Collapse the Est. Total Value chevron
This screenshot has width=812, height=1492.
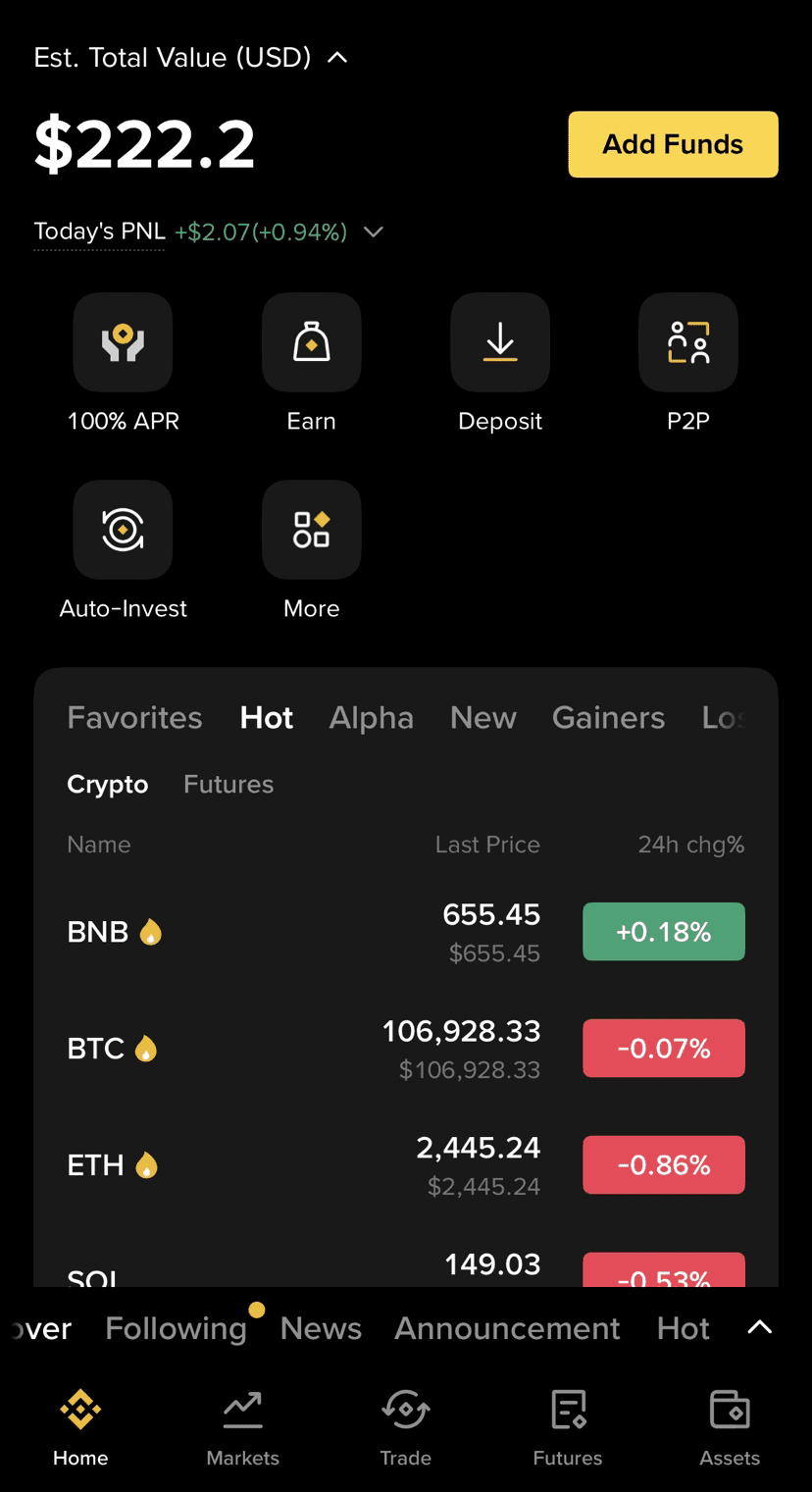[337, 58]
